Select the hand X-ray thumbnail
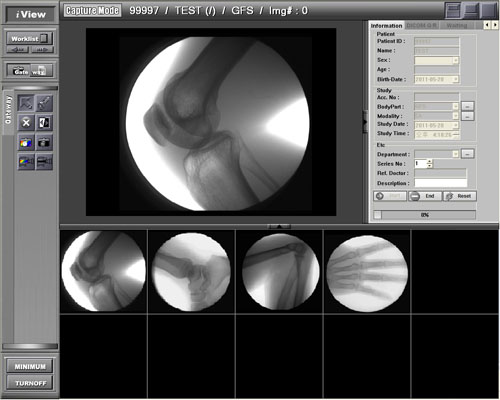Viewport: 500px width, 400px height. tap(367, 274)
